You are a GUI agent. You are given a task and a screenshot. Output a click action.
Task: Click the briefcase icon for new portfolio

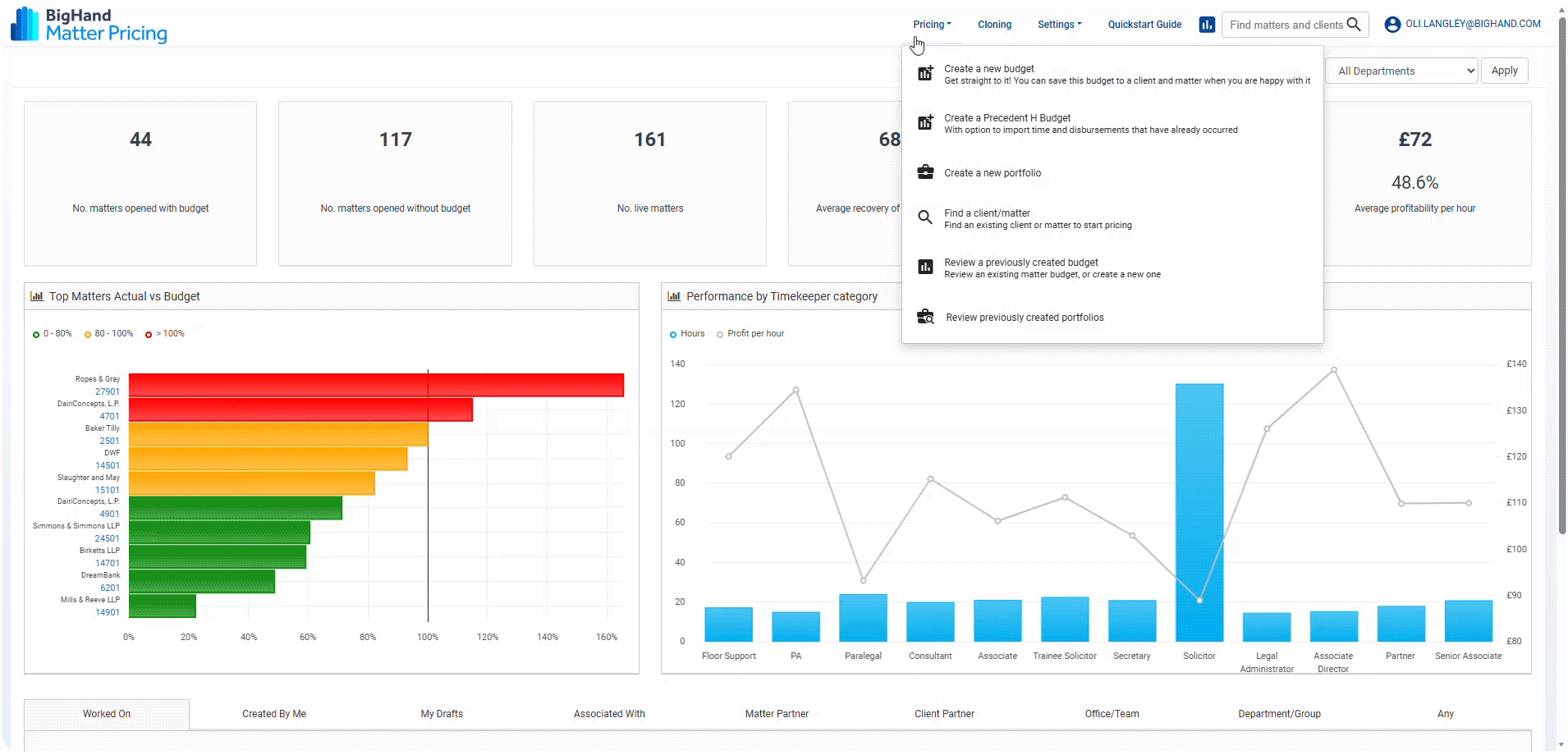click(925, 172)
